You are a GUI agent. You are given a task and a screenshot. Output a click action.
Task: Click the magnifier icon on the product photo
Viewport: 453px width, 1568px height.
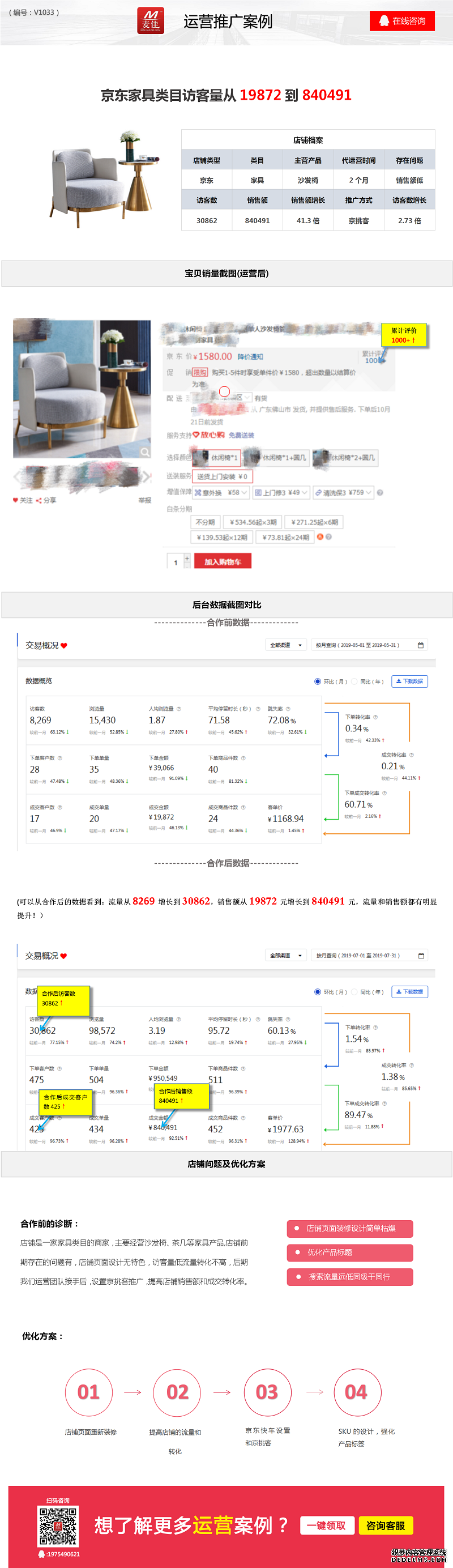click(x=145, y=451)
